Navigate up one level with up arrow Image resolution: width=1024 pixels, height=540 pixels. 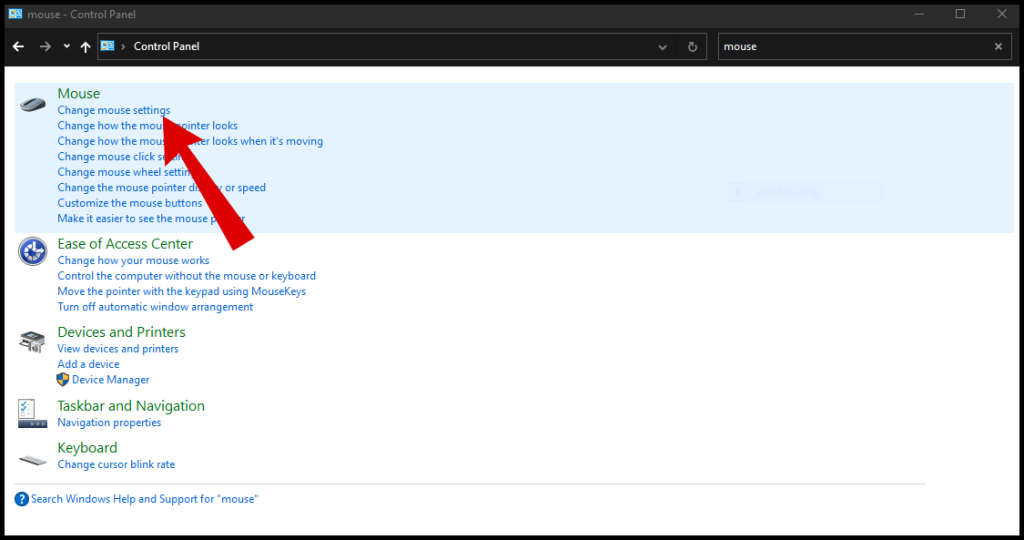85,46
